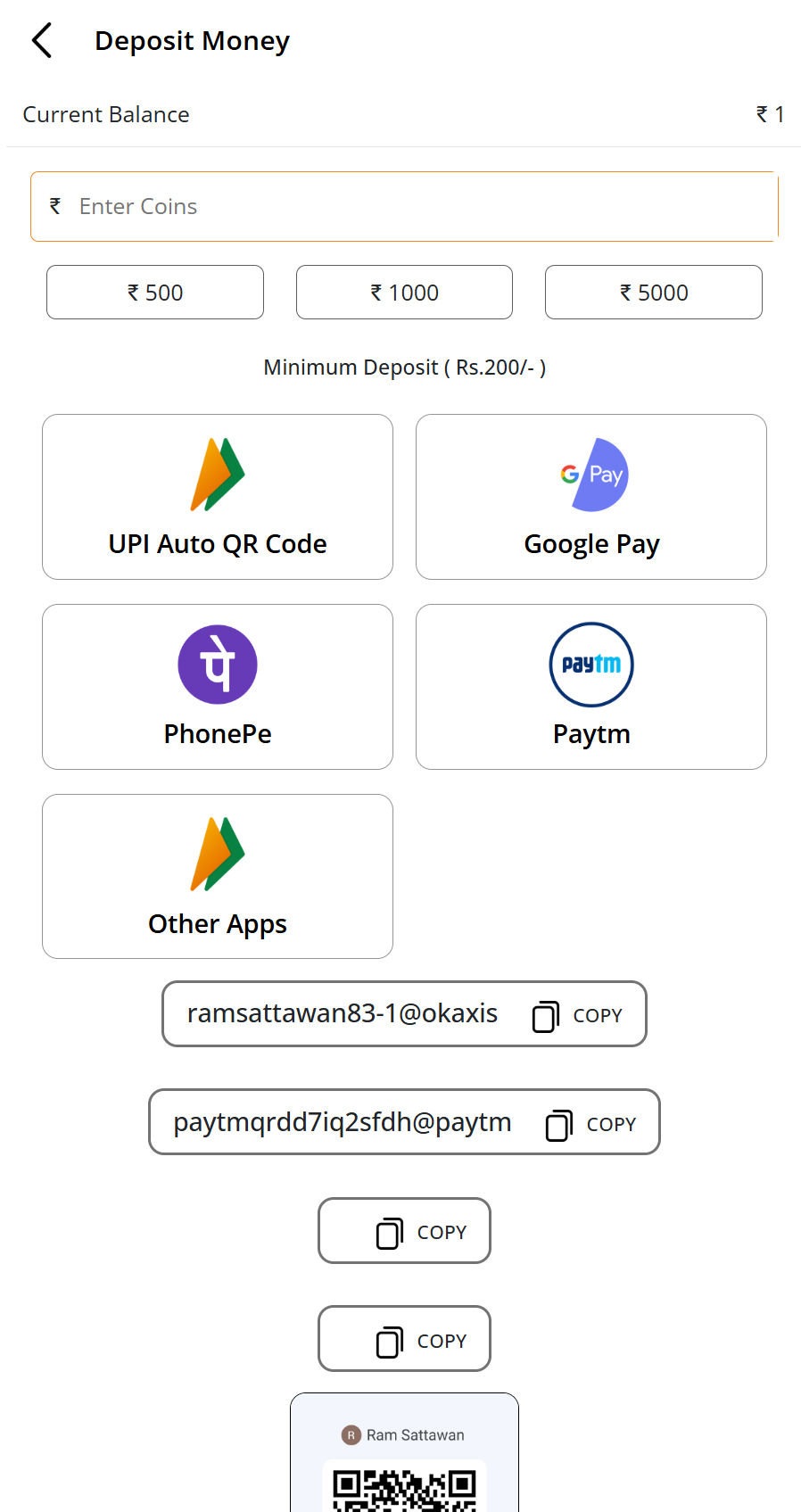Open the Paytm payment option
Viewport: 801px width, 1512px height.
(x=591, y=687)
